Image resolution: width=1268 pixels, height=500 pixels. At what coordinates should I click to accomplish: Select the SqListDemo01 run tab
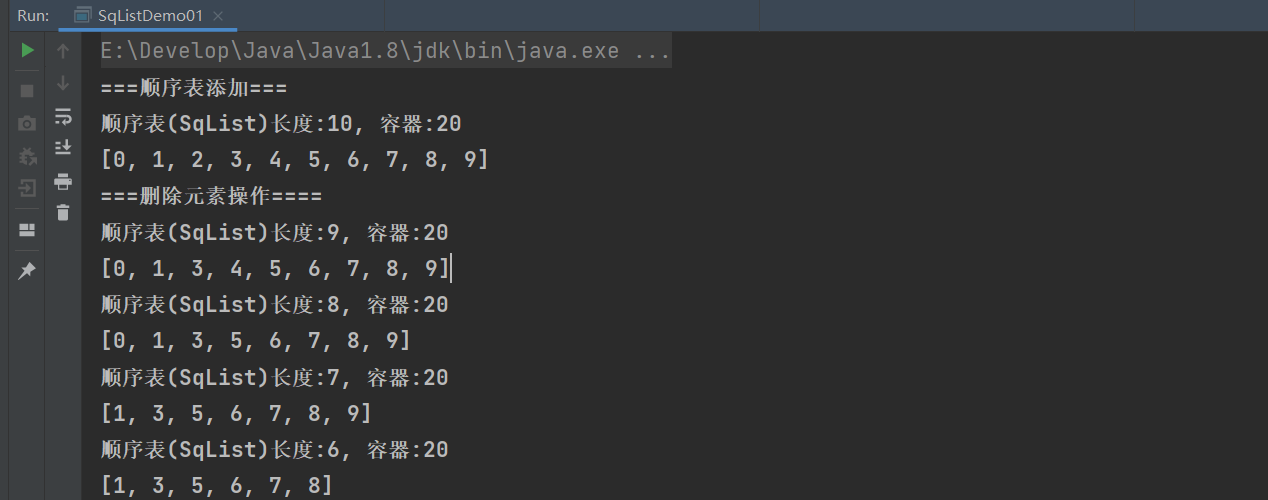pos(150,16)
